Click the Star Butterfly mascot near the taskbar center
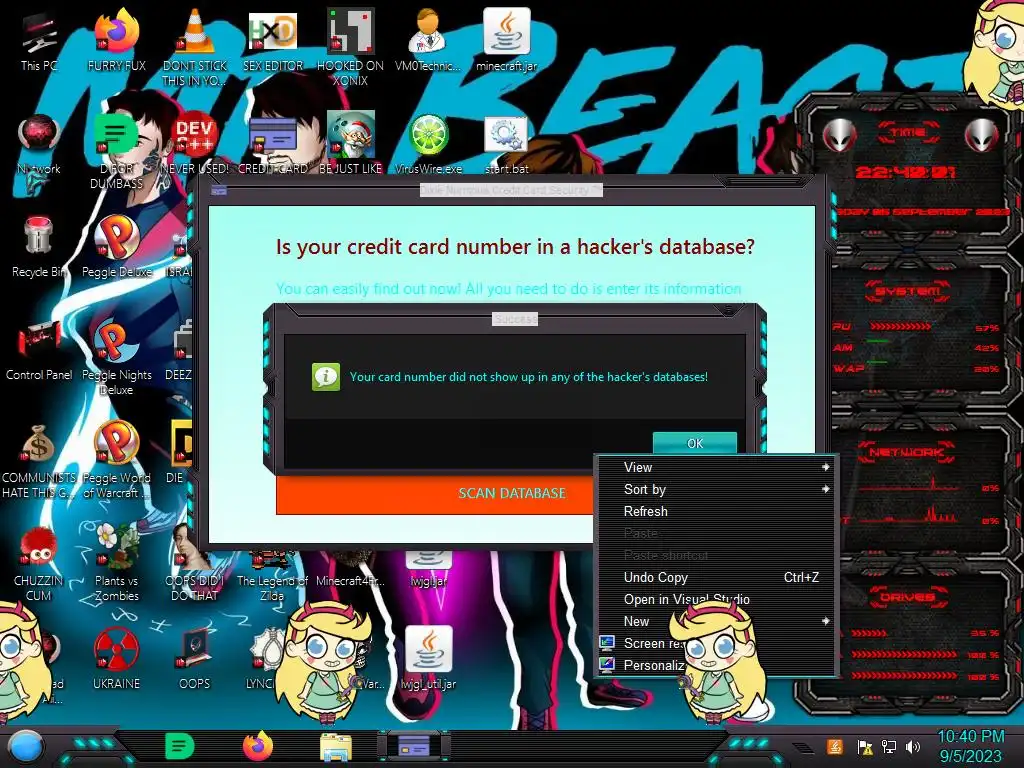1024x768 pixels. [325, 663]
